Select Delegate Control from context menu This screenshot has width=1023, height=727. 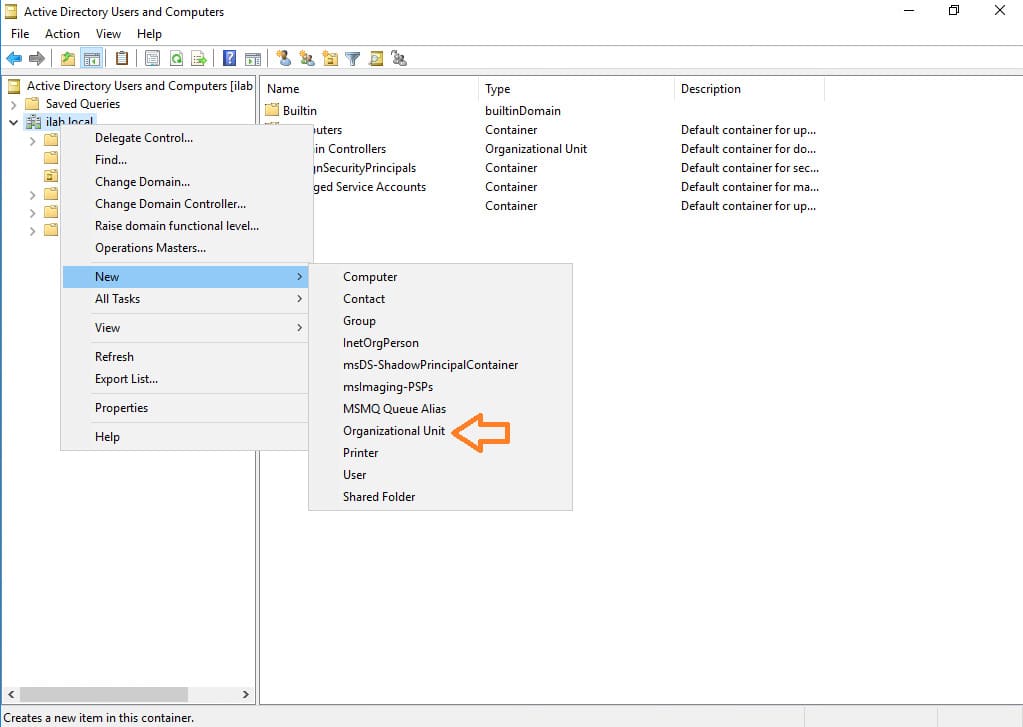144,138
